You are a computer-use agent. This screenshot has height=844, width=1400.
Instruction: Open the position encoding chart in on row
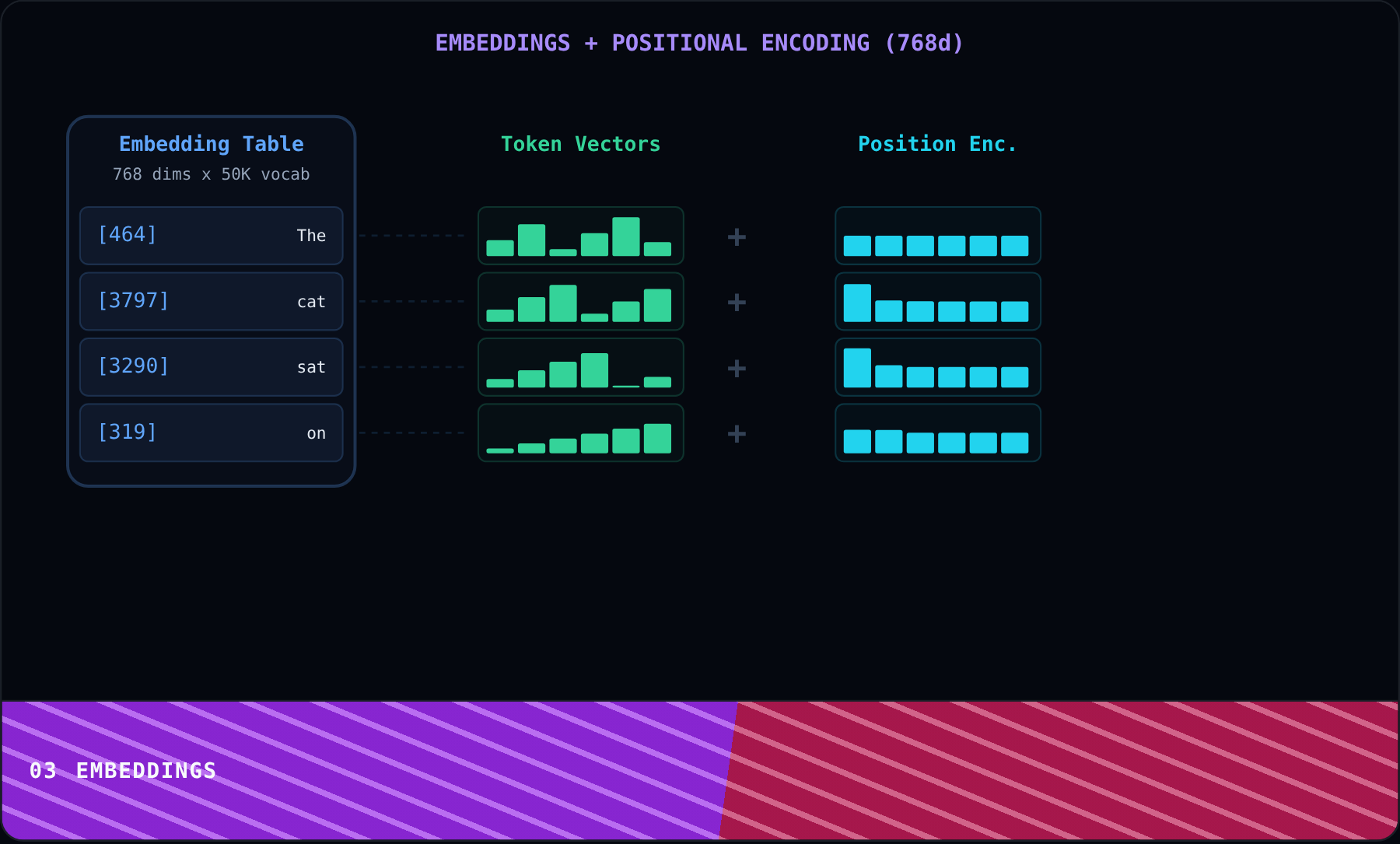pos(938,433)
